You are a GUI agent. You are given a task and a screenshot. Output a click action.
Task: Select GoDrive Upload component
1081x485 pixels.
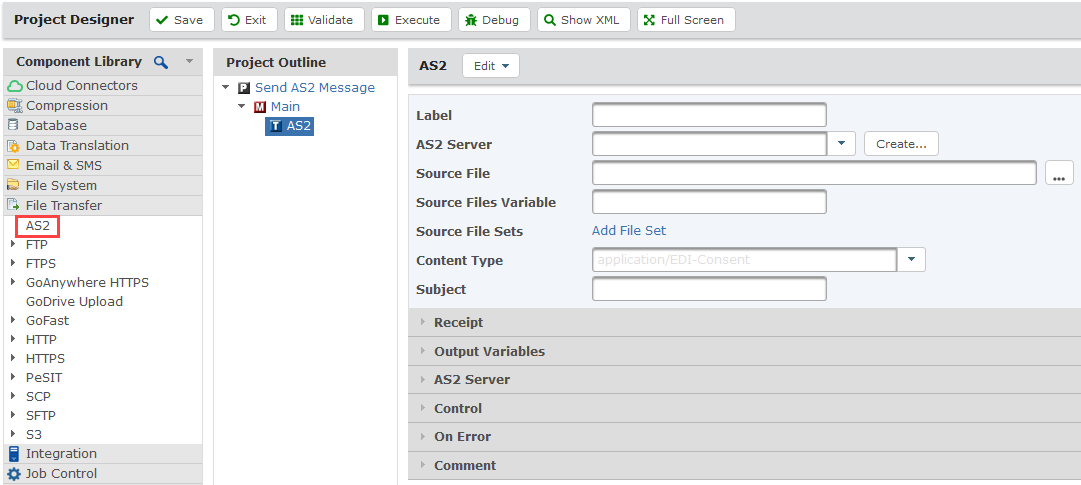tap(74, 301)
